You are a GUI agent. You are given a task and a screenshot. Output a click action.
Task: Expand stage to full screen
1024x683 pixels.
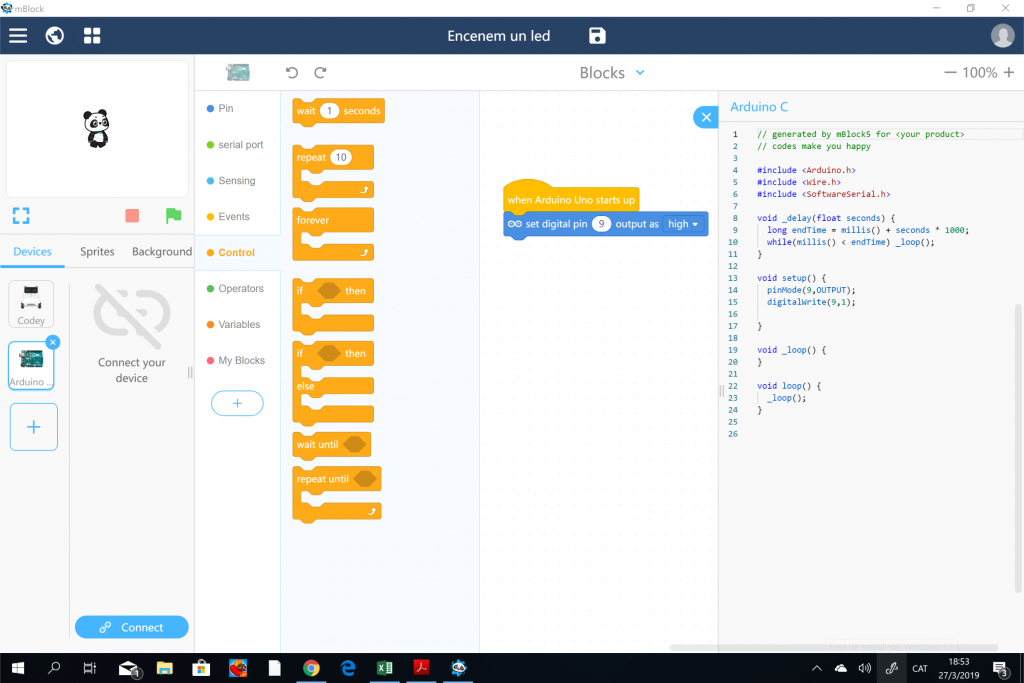pyautogui.click(x=21, y=215)
